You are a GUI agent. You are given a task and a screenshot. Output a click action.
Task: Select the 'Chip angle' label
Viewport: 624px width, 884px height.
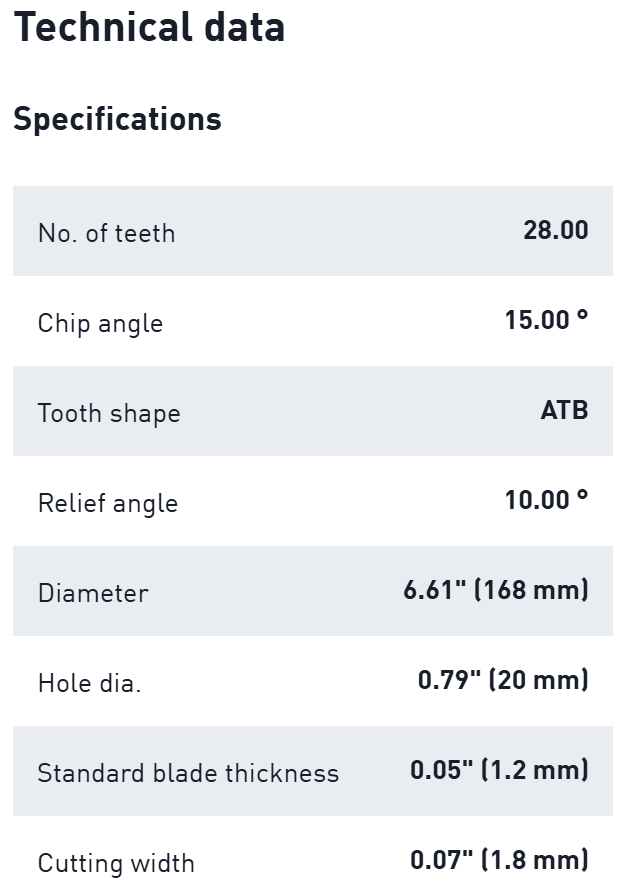click(100, 323)
